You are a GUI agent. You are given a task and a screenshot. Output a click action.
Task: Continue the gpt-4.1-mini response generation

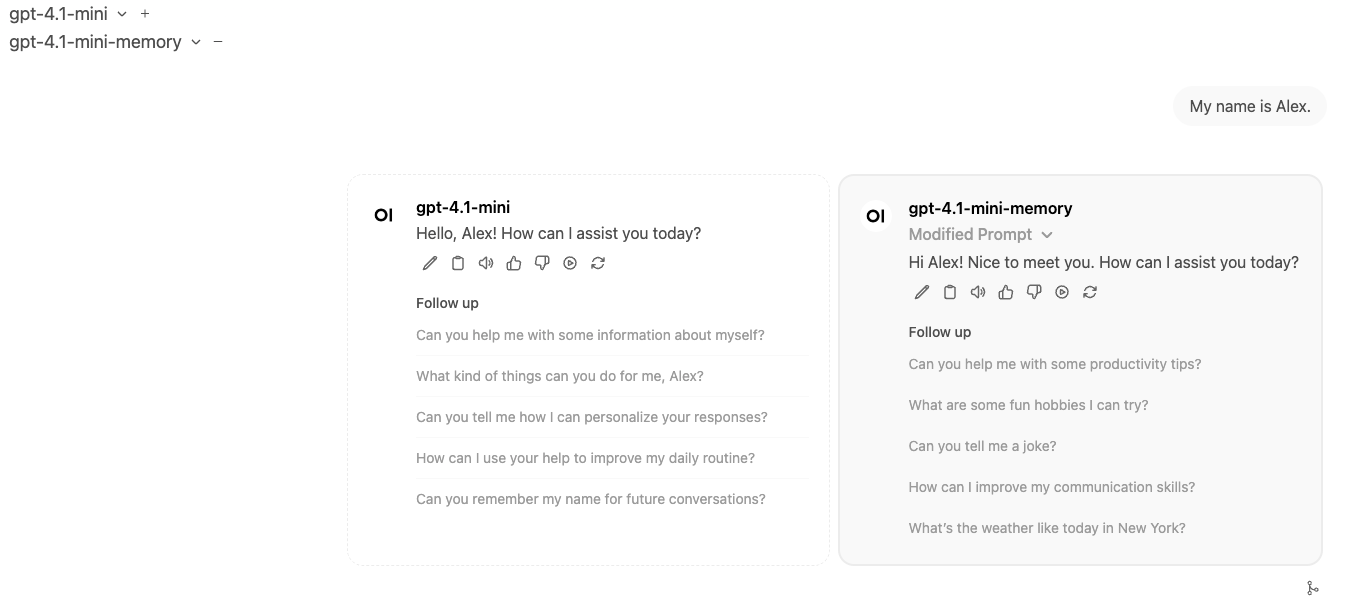569,262
